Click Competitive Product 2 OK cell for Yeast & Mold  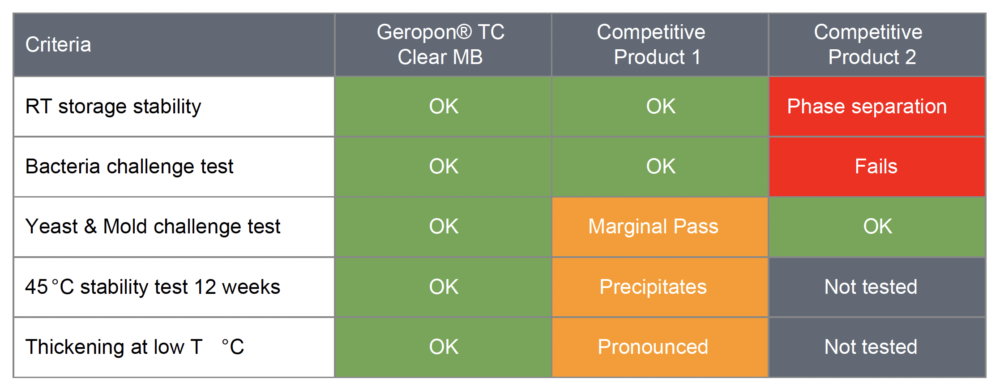tap(878, 226)
